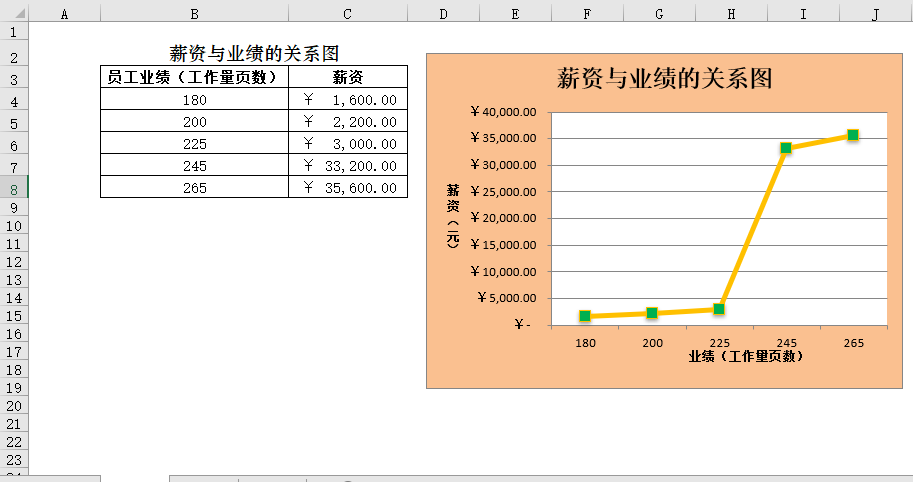Select the green data marker for 180
This screenshot has width=913, height=482.
click(x=585, y=316)
